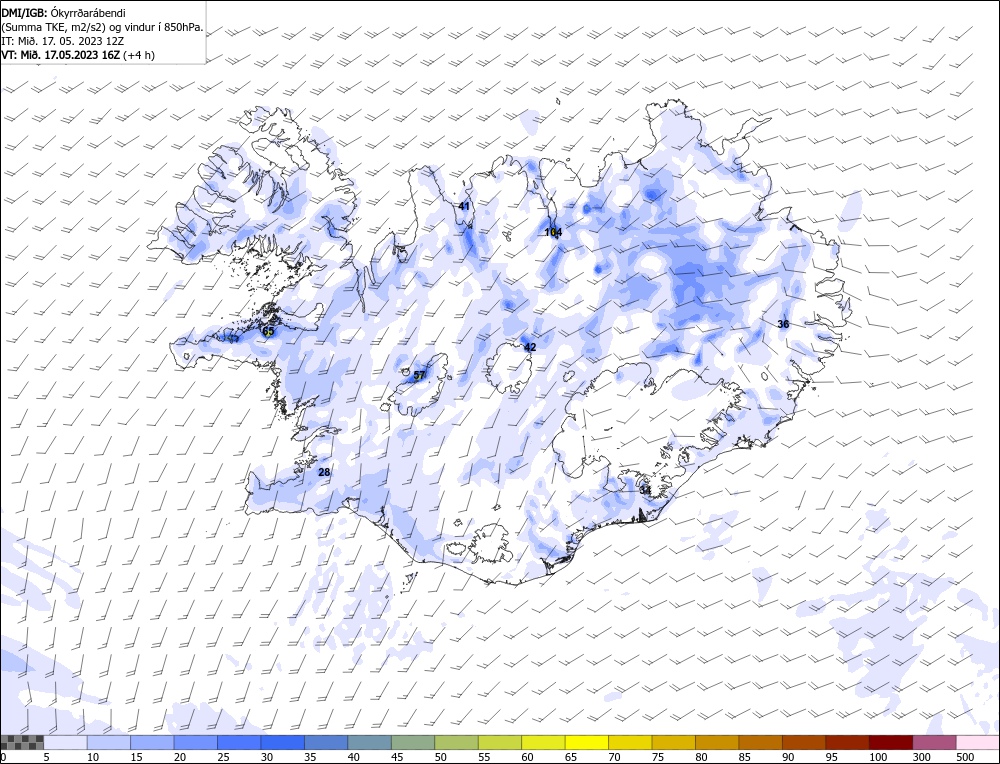Select the '(Summa TKE, m2/s2) og vindur í 850hPa.' line
The width and height of the screenshot is (1000, 764).
[103, 27]
